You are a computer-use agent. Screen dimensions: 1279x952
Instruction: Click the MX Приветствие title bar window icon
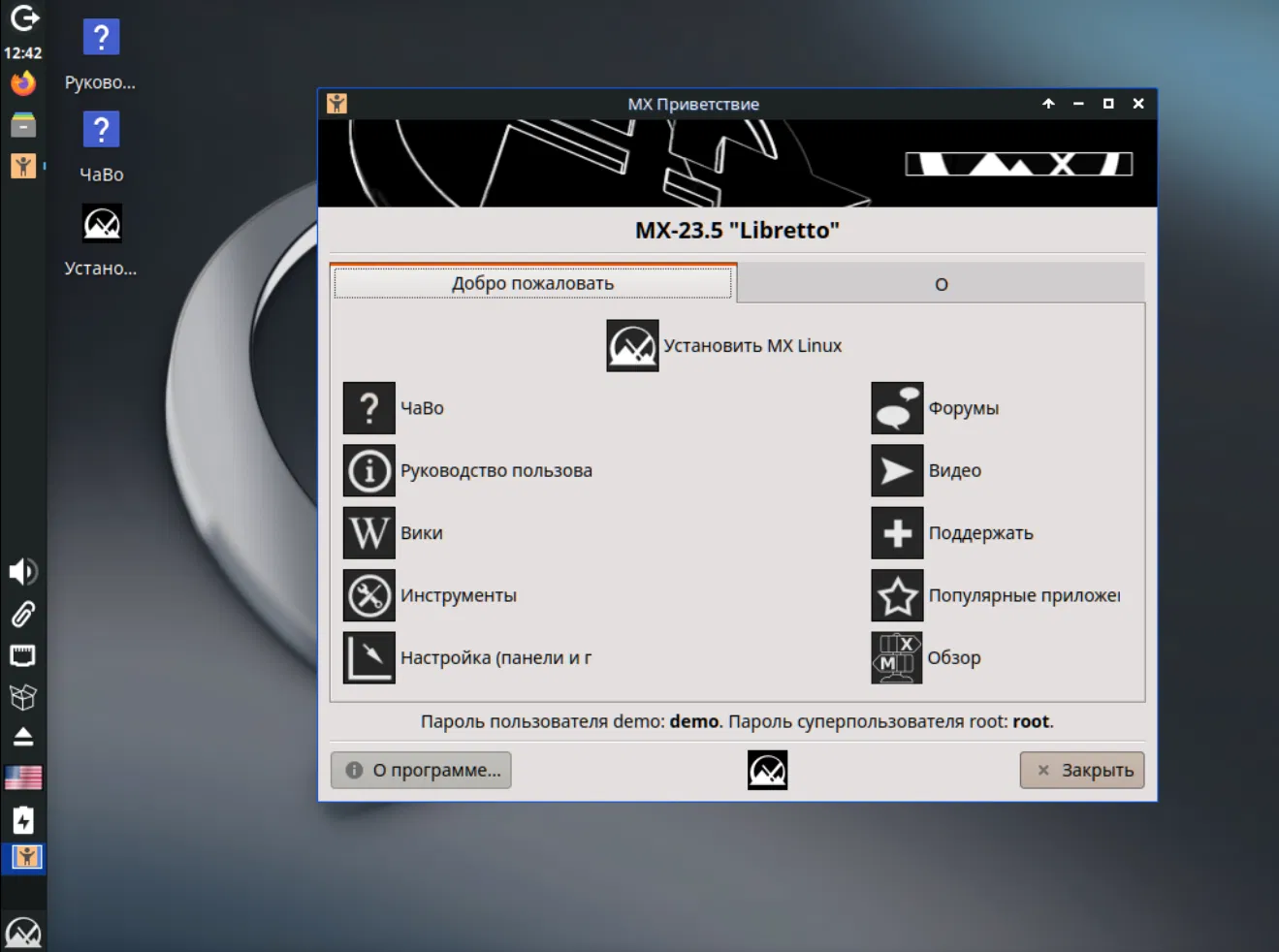[x=336, y=104]
